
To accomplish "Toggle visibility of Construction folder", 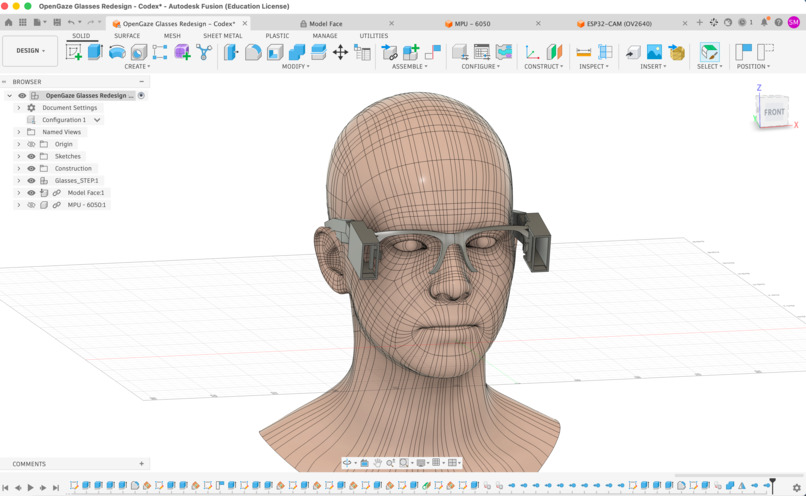I will [31, 169].
